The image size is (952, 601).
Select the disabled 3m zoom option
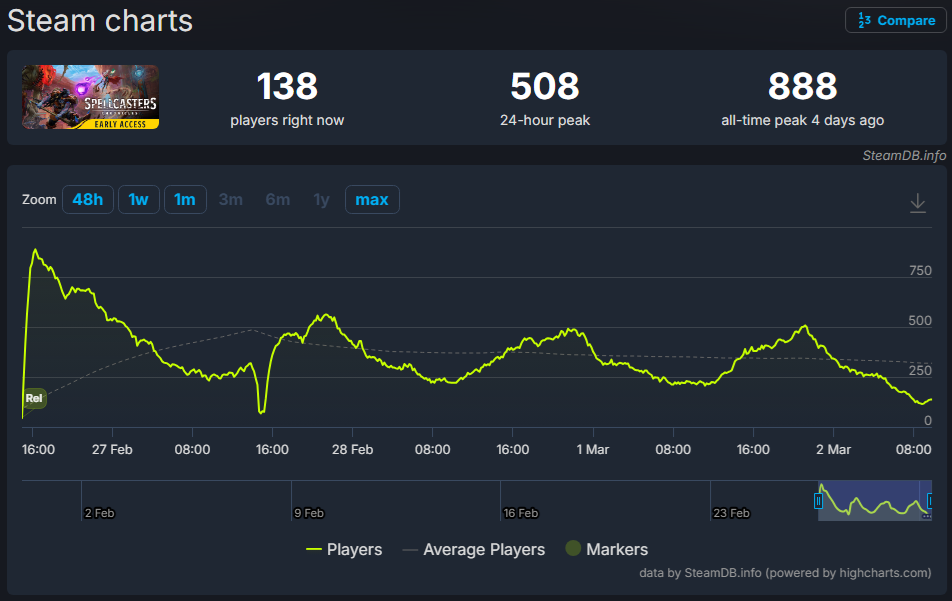231,199
